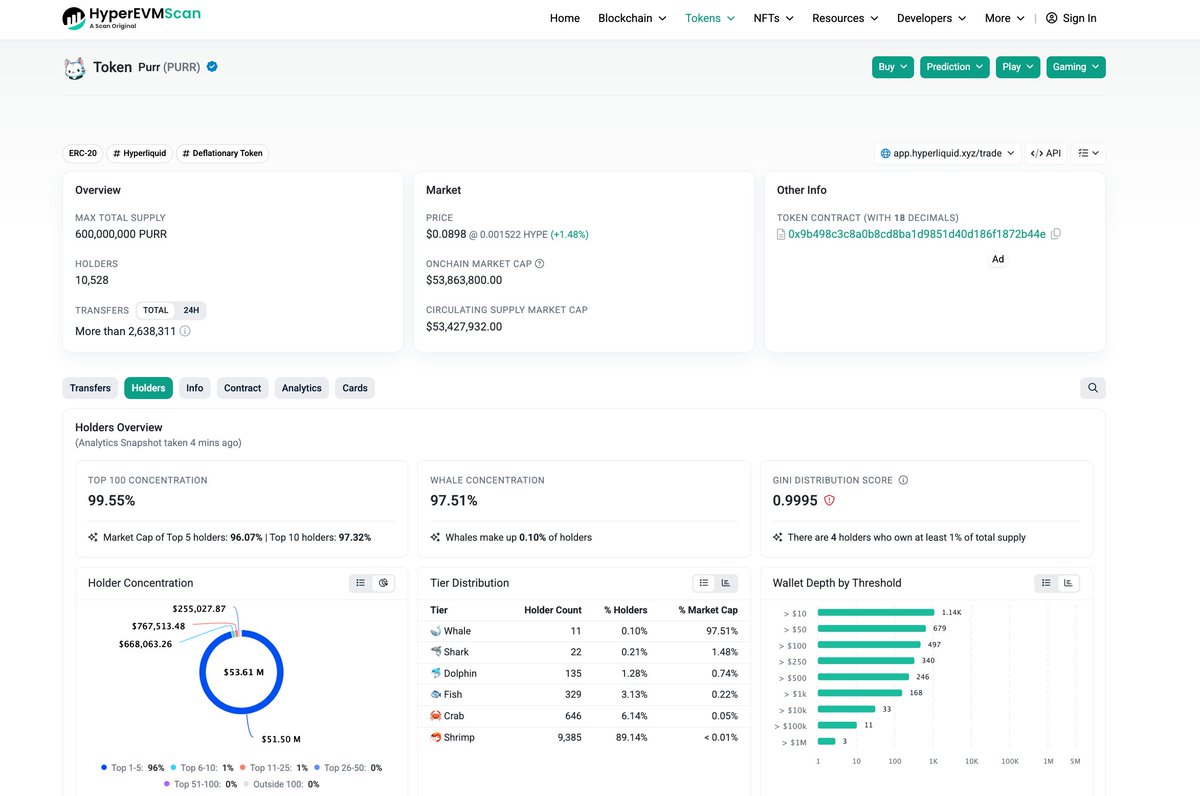Click the sparkle icon under Whale Concentration
The image size is (1200, 796).
(x=436, y=537)
